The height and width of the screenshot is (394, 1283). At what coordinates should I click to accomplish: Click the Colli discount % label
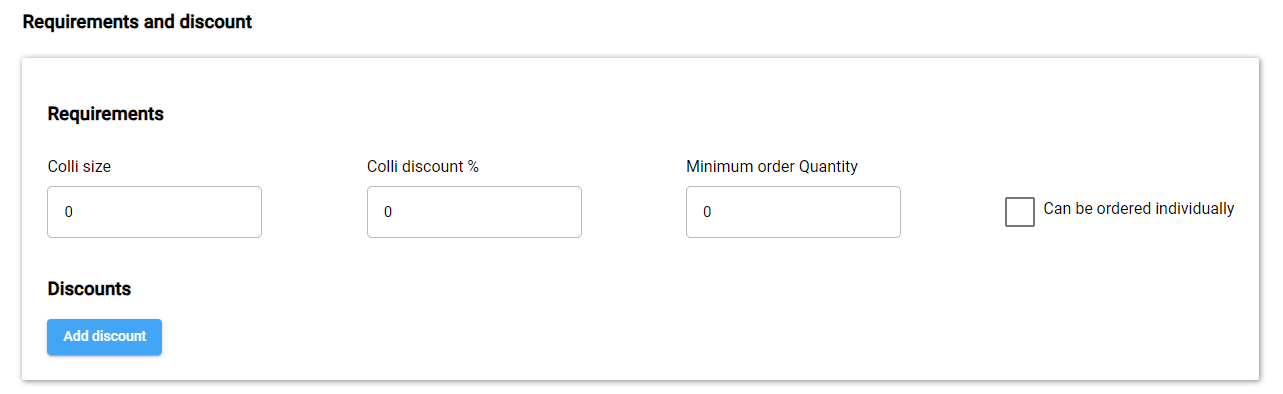click(423, 167)
